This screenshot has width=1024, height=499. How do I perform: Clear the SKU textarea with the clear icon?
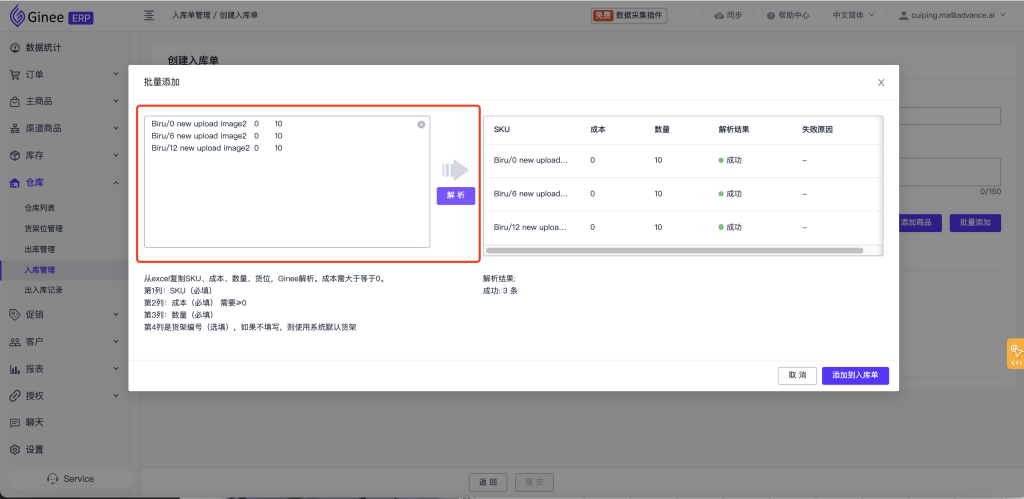point(421,124)
